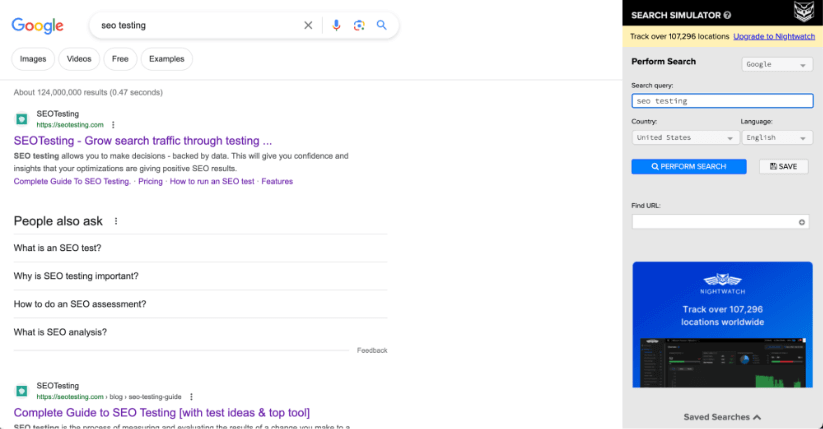The height and width of the screenshot is (429, 823).
Task: Click into the Search query input field
Action: tap(722, 101)
